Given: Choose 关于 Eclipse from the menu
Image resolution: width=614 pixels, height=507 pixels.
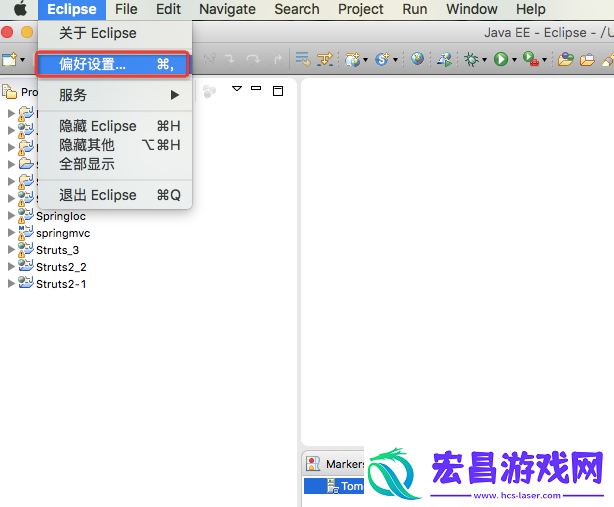Looking at the screenshot, I should (115, 33).
